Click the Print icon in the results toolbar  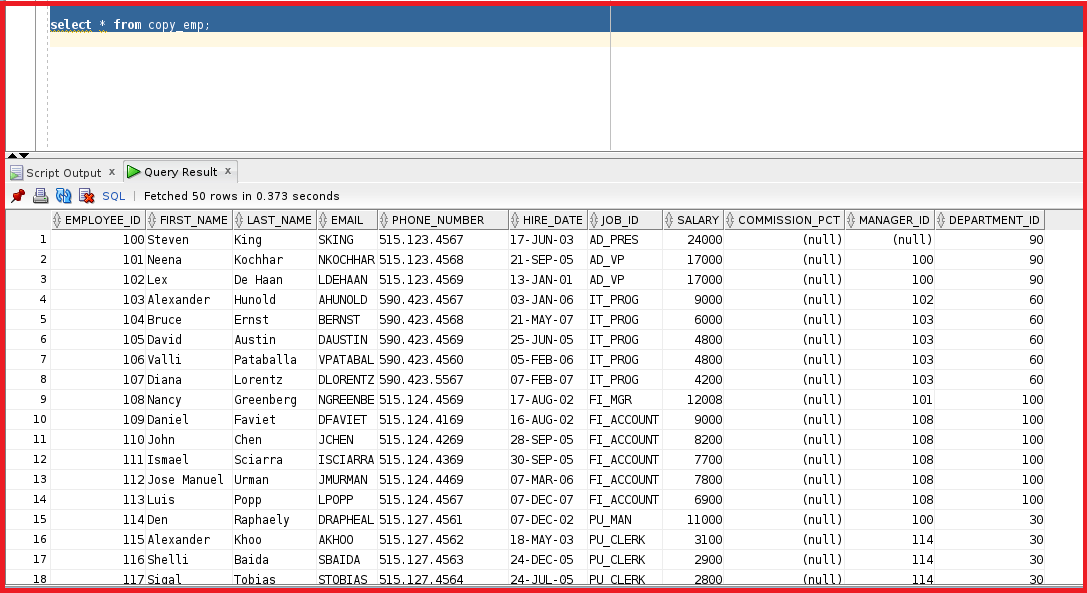coord(40,196)
